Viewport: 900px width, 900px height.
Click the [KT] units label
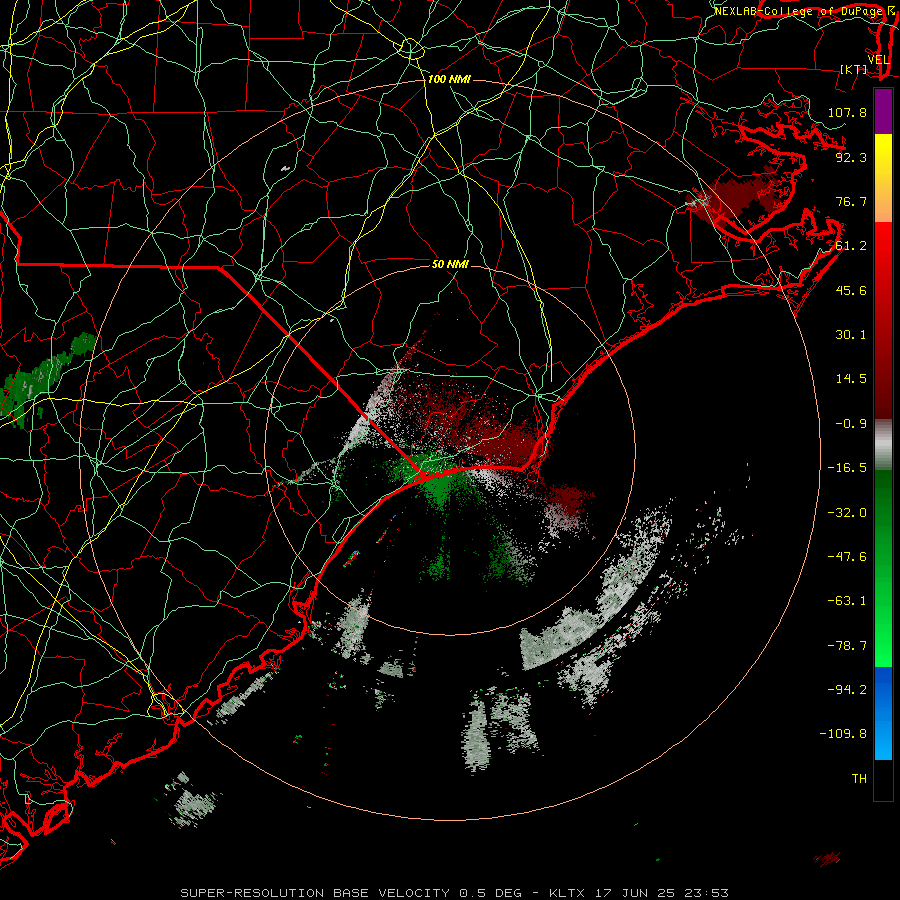[854, 69]
